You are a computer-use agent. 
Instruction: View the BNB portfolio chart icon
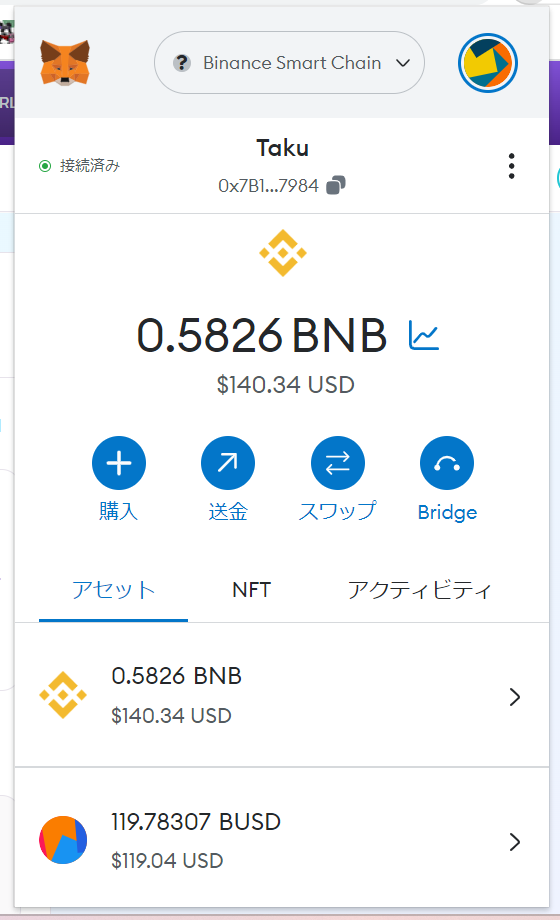[424, 336]
